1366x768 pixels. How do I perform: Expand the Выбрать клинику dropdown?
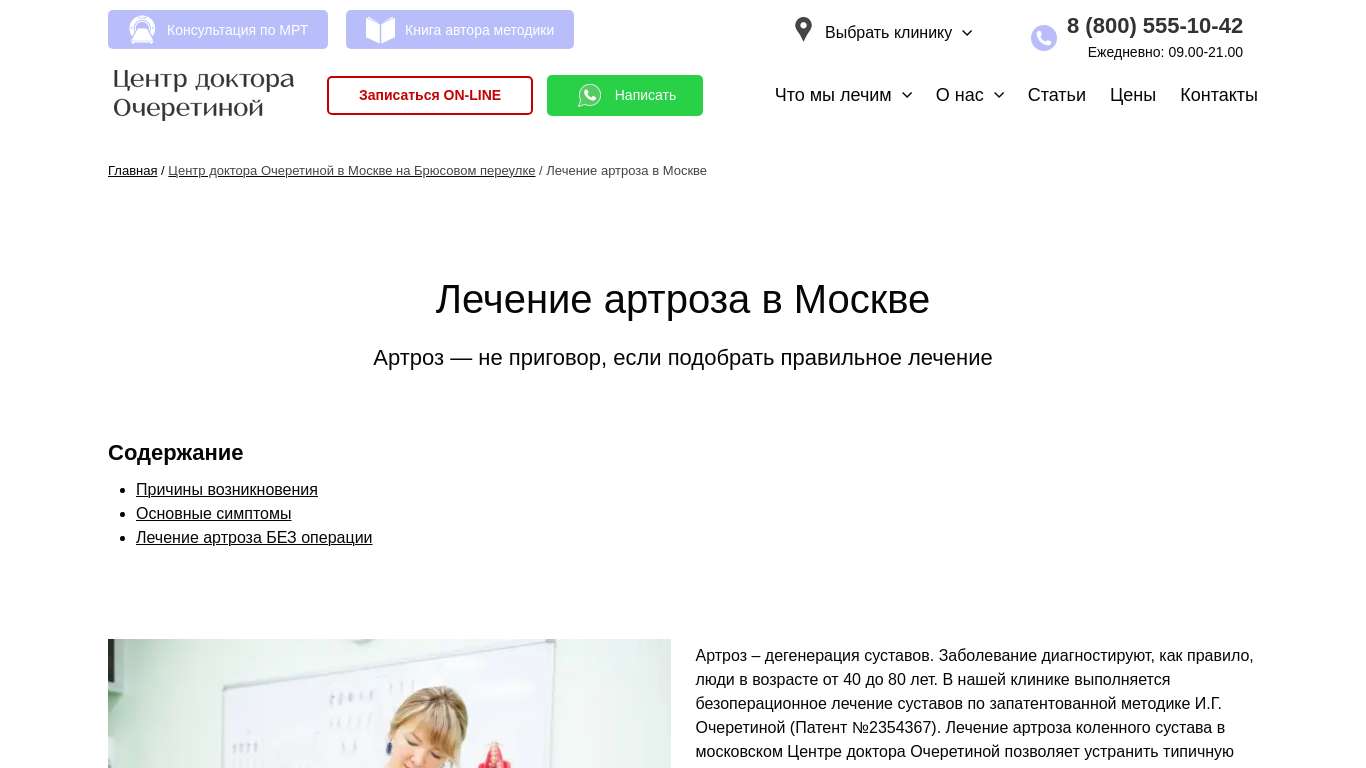(898, 33)
